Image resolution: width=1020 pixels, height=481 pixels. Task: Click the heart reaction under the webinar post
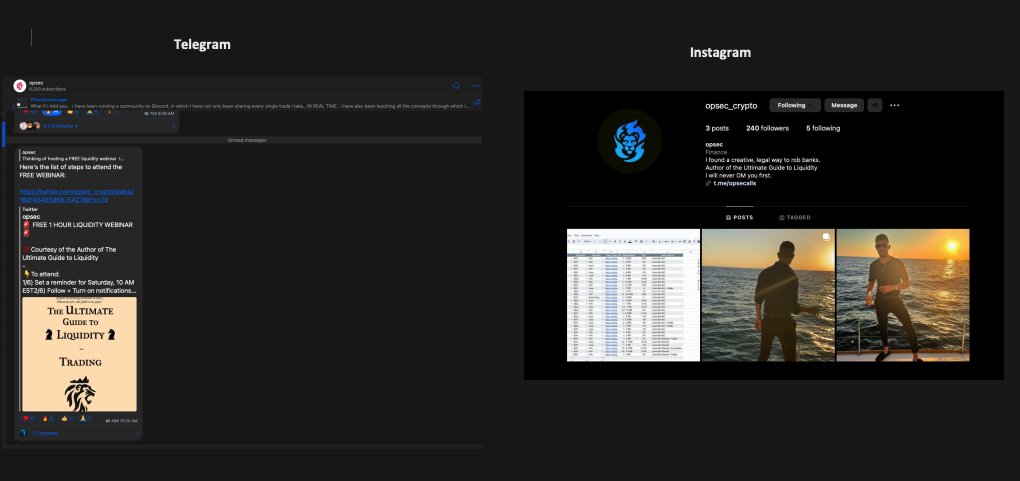click(28, 419)
